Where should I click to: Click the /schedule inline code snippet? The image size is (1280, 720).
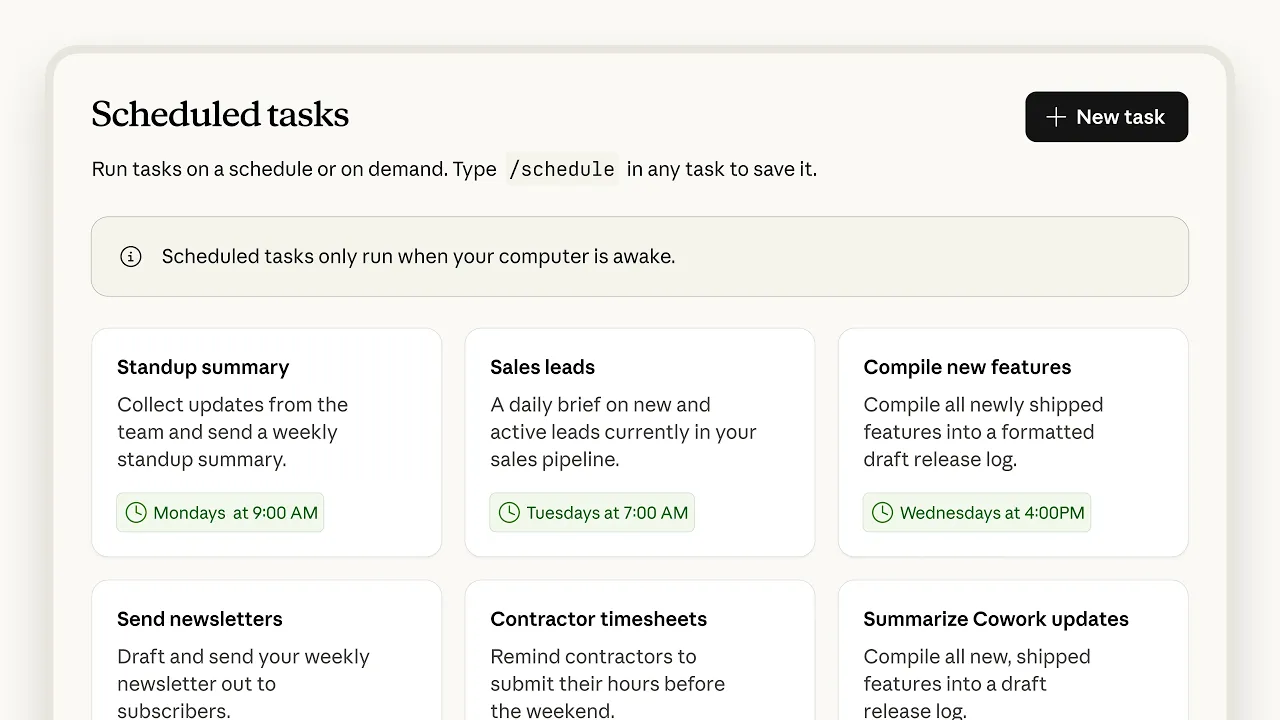pyautogui.click(x=562, y=169)
